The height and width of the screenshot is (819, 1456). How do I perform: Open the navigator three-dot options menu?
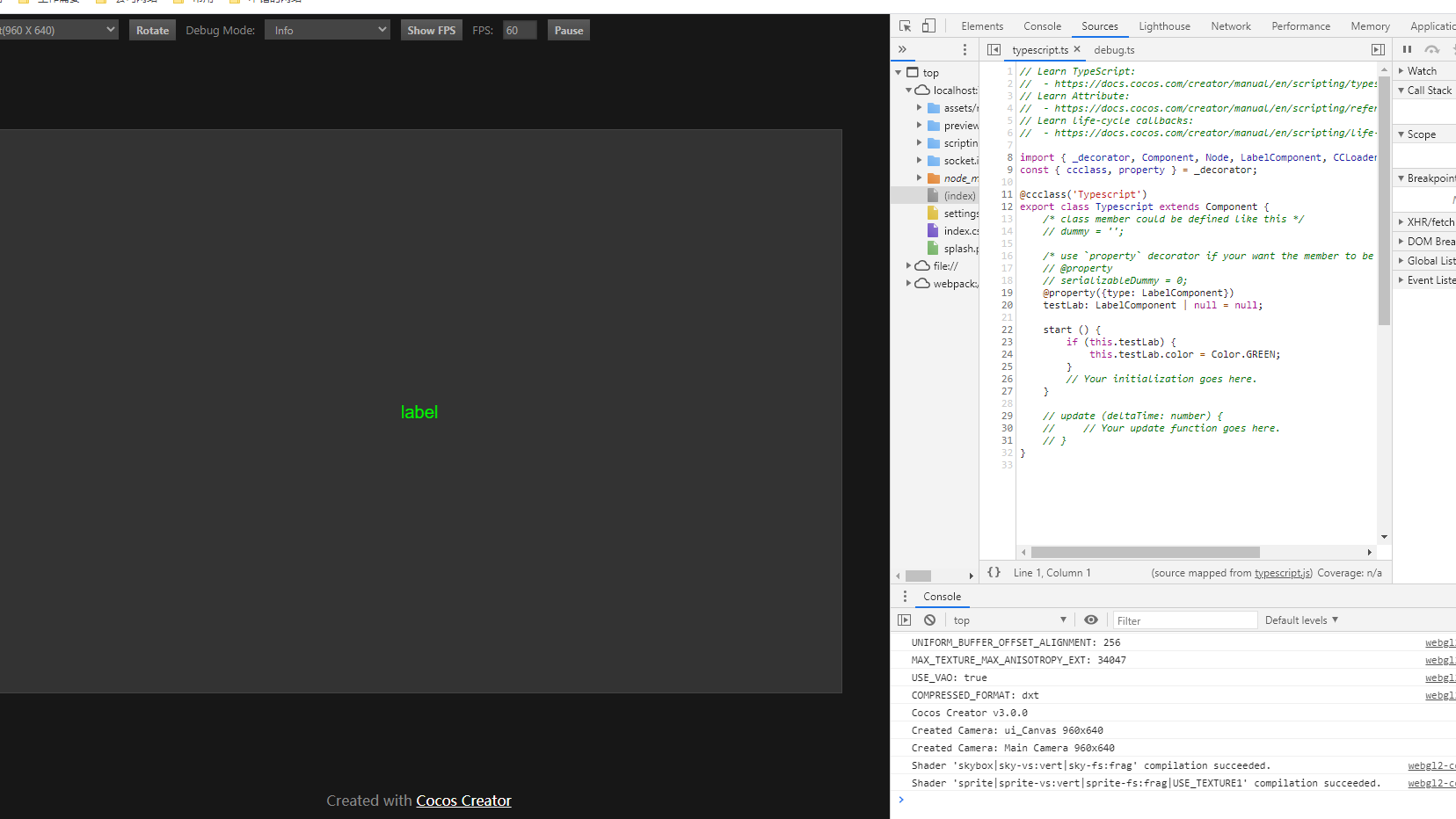[965, 50]
